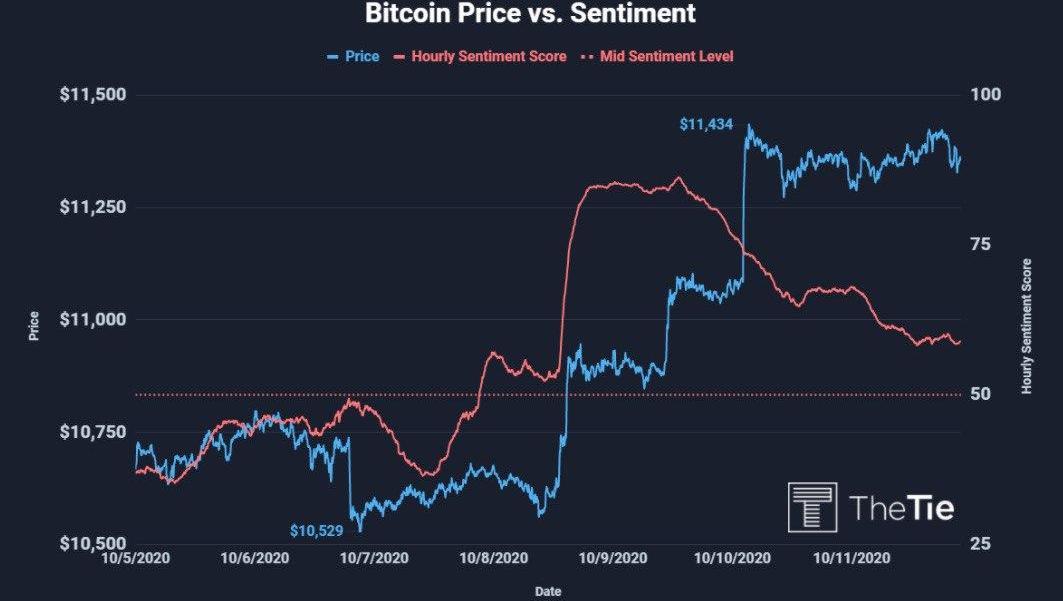Image resolution: width=1063 pixels, height=601 pixels.
Task: Select the $11,434 price peak label
Action: click(706, 124)
